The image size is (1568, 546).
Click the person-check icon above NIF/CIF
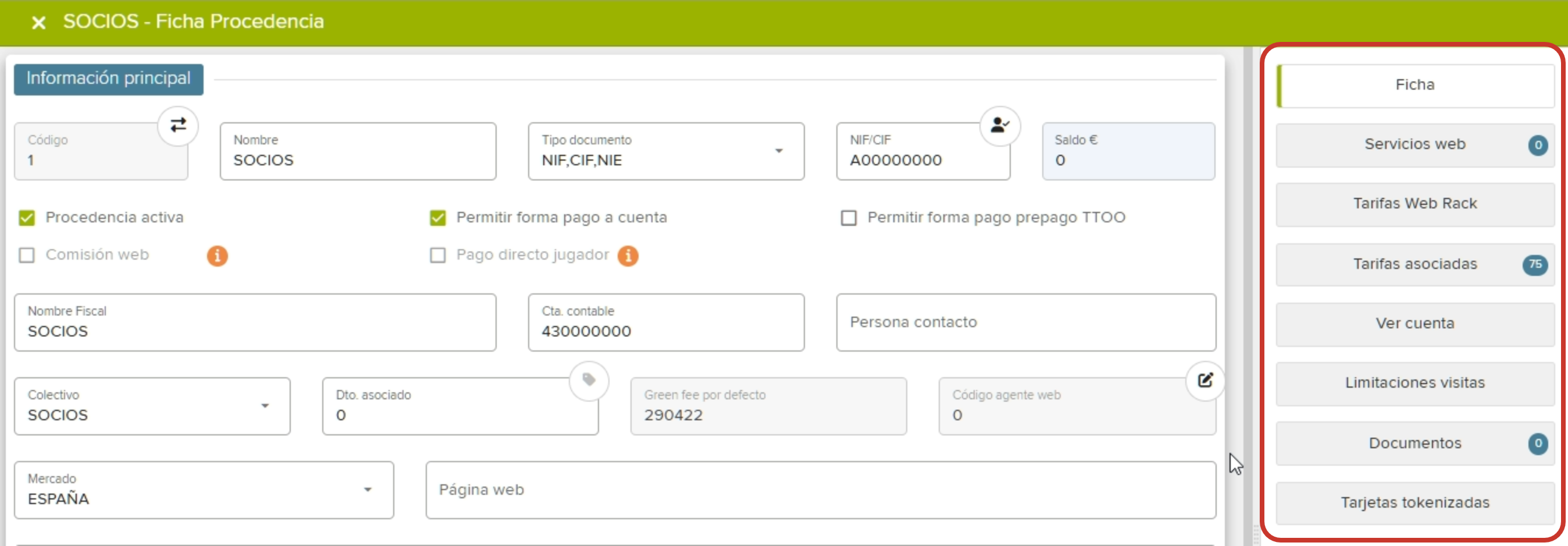(999, 126)
